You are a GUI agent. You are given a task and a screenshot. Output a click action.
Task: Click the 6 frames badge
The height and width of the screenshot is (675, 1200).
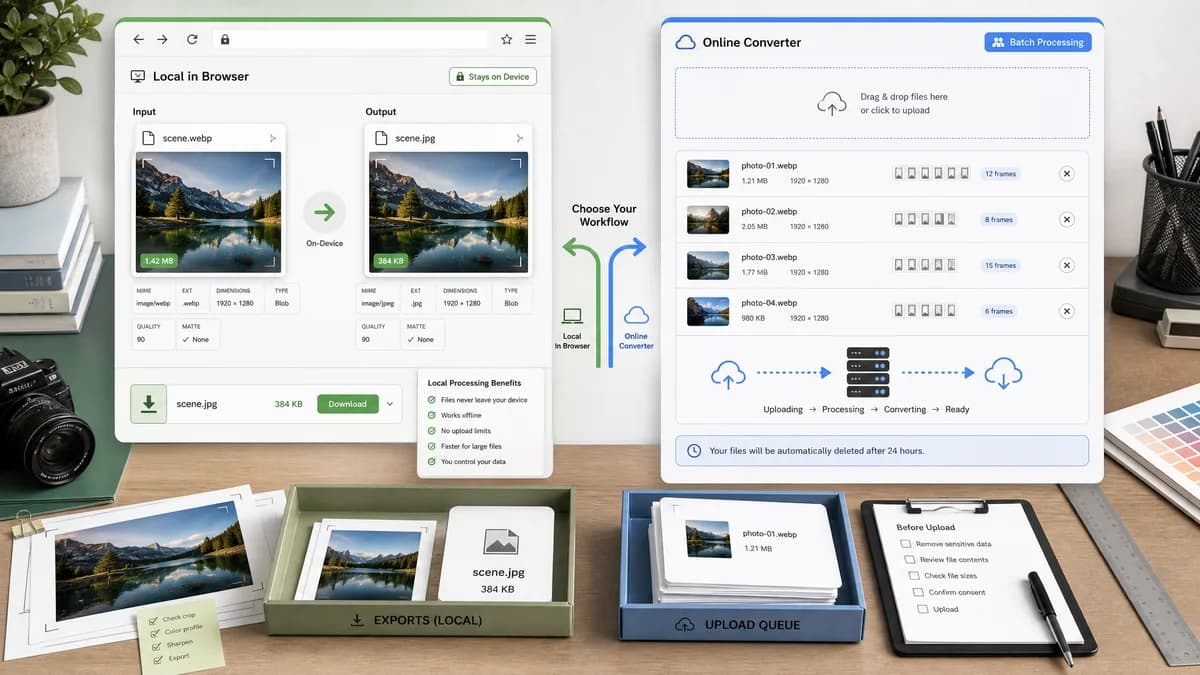pos(999,311)
